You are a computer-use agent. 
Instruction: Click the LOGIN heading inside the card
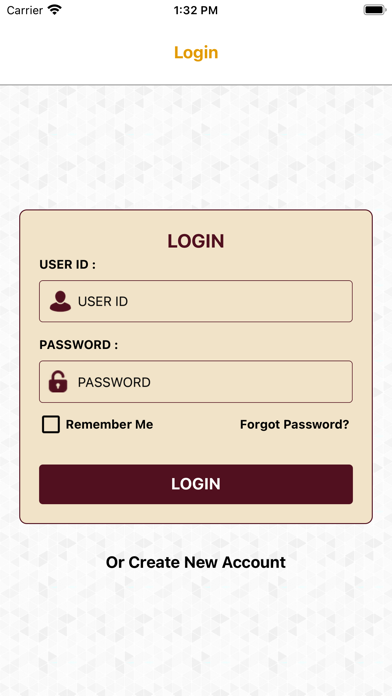(x=196, y=241)
